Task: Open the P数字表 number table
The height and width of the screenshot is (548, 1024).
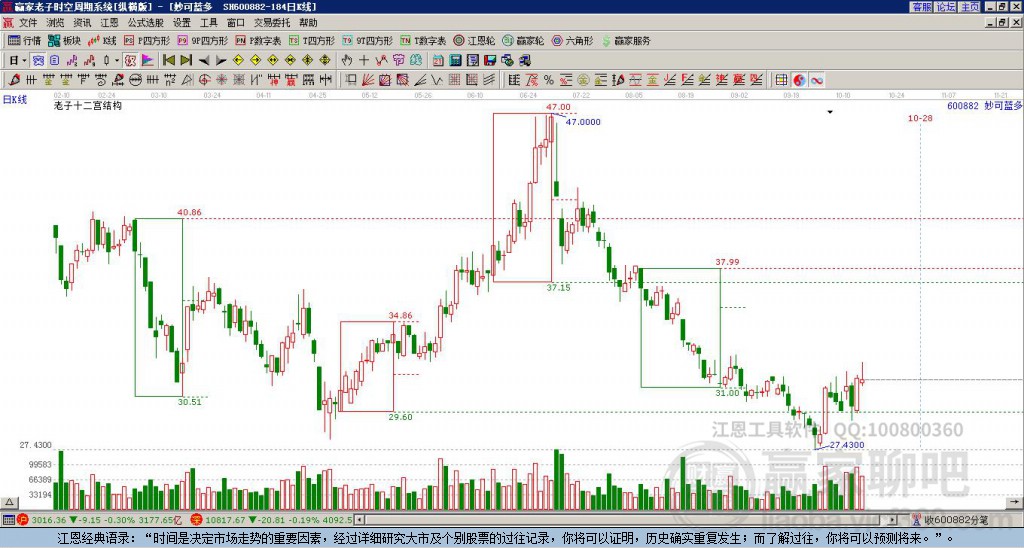Action: click(x=259, y=40)
